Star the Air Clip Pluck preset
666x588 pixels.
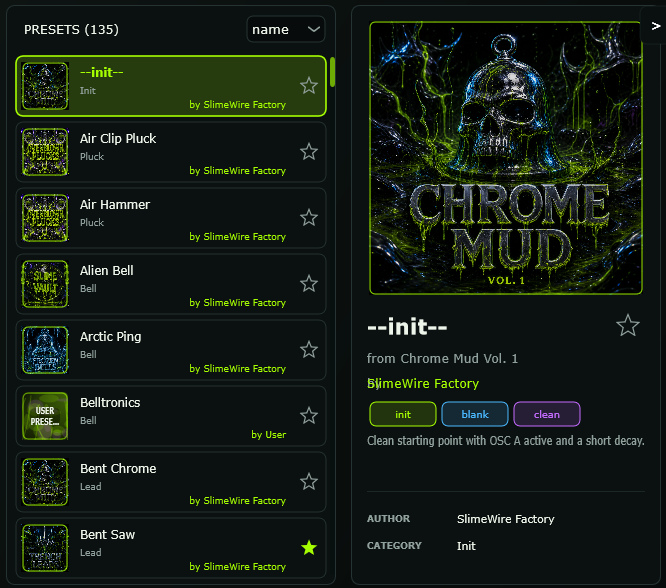click(309, 152)
